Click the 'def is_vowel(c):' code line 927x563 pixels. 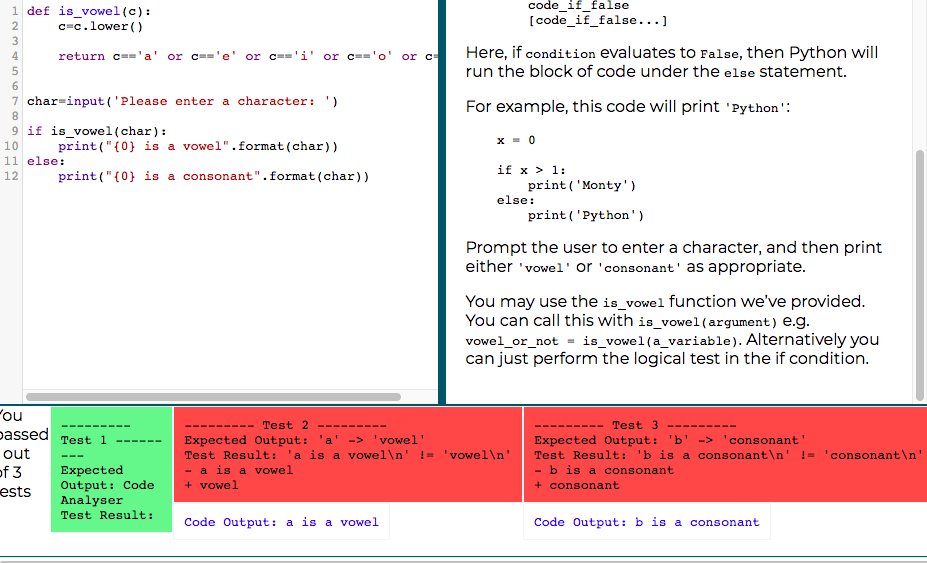pos(89,11)
